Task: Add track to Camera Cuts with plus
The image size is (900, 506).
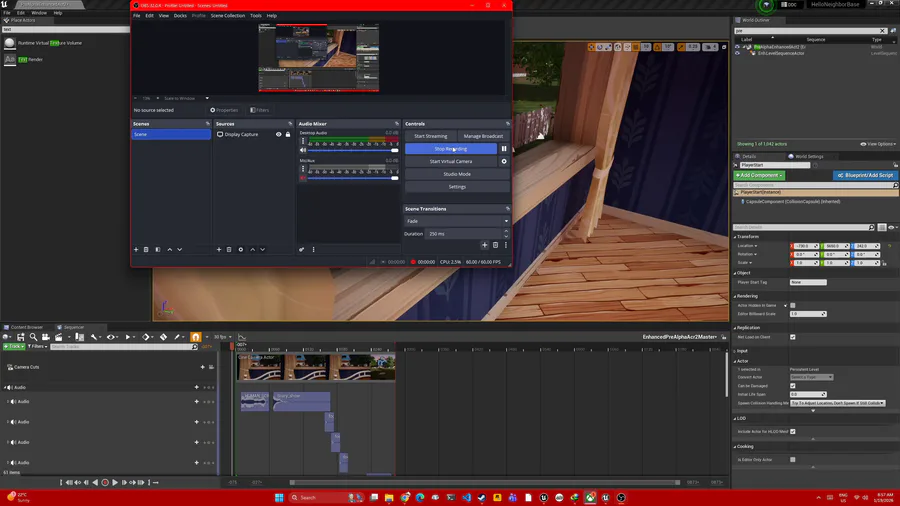Action: pyautogui.click(x=203, y=367)
